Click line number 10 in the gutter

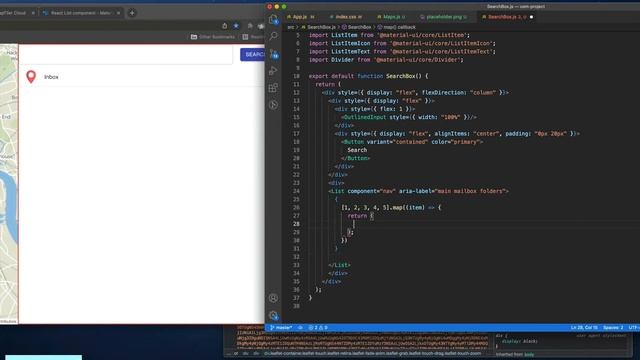pos(296,76)
